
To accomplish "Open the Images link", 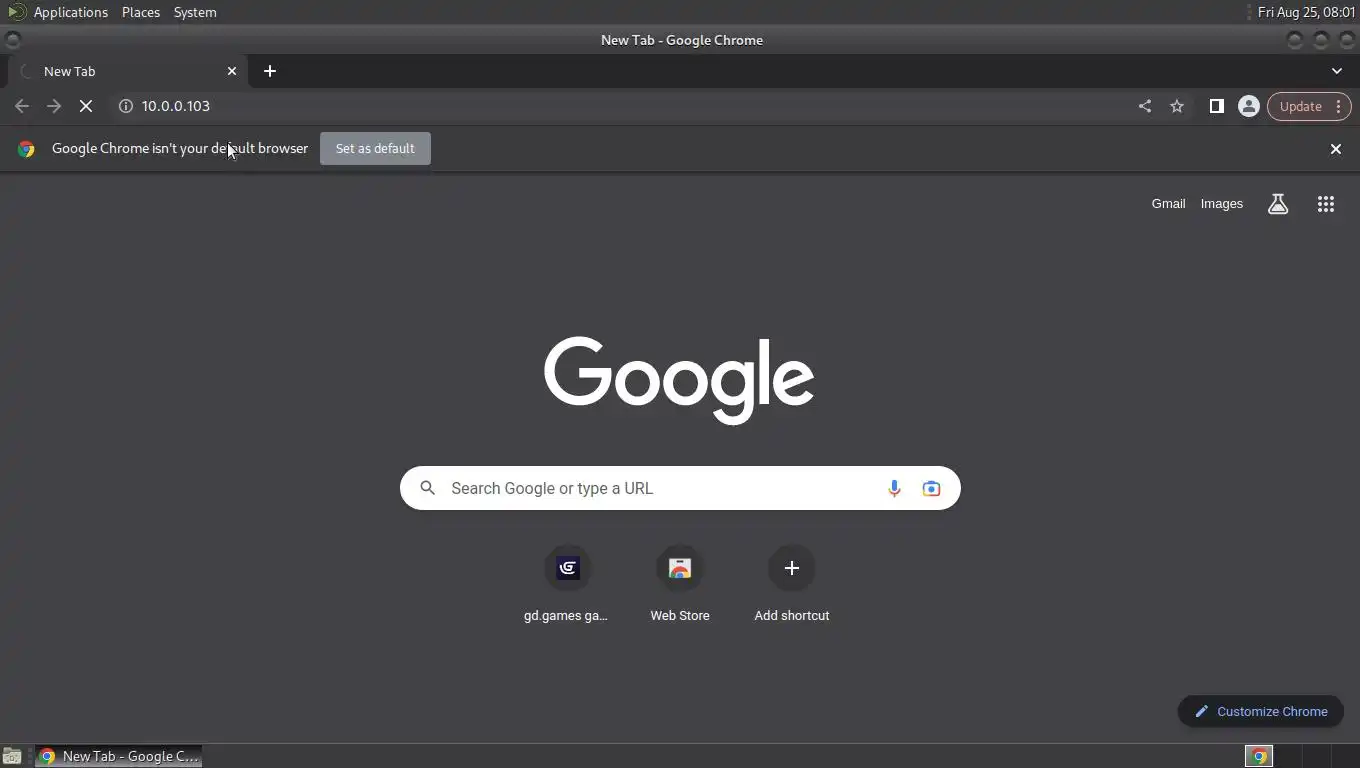I will 1222,204.
